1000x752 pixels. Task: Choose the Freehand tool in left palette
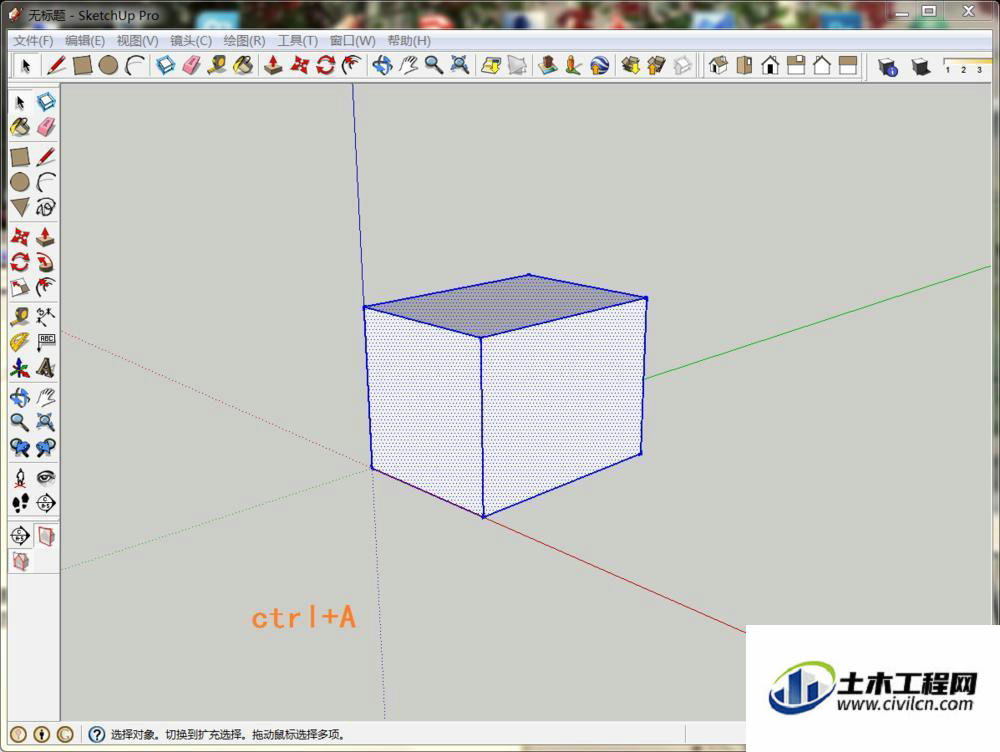pos(46,207)
